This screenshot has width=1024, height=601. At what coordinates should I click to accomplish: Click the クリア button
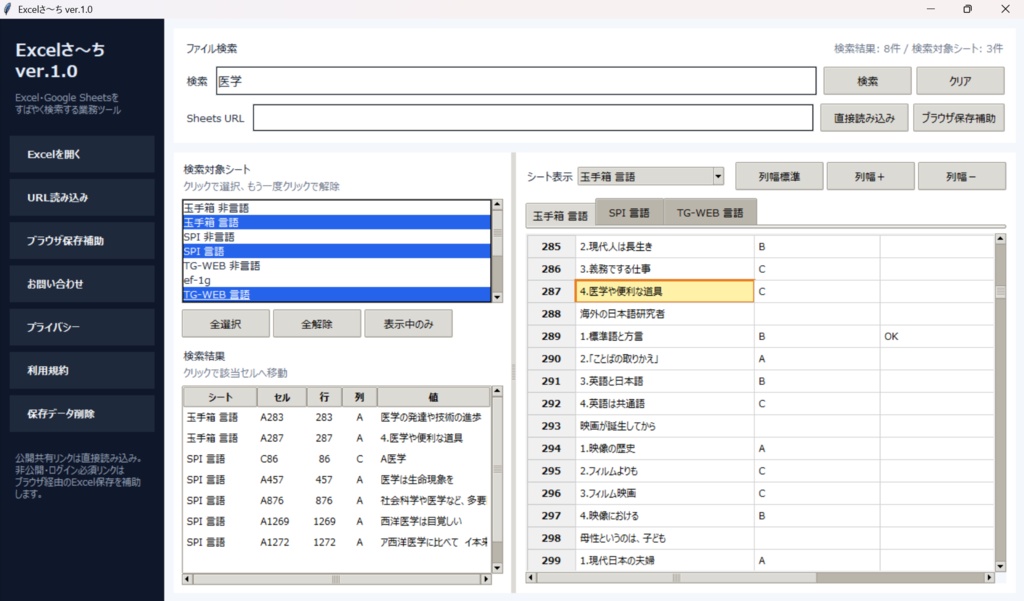coord(960,81)
